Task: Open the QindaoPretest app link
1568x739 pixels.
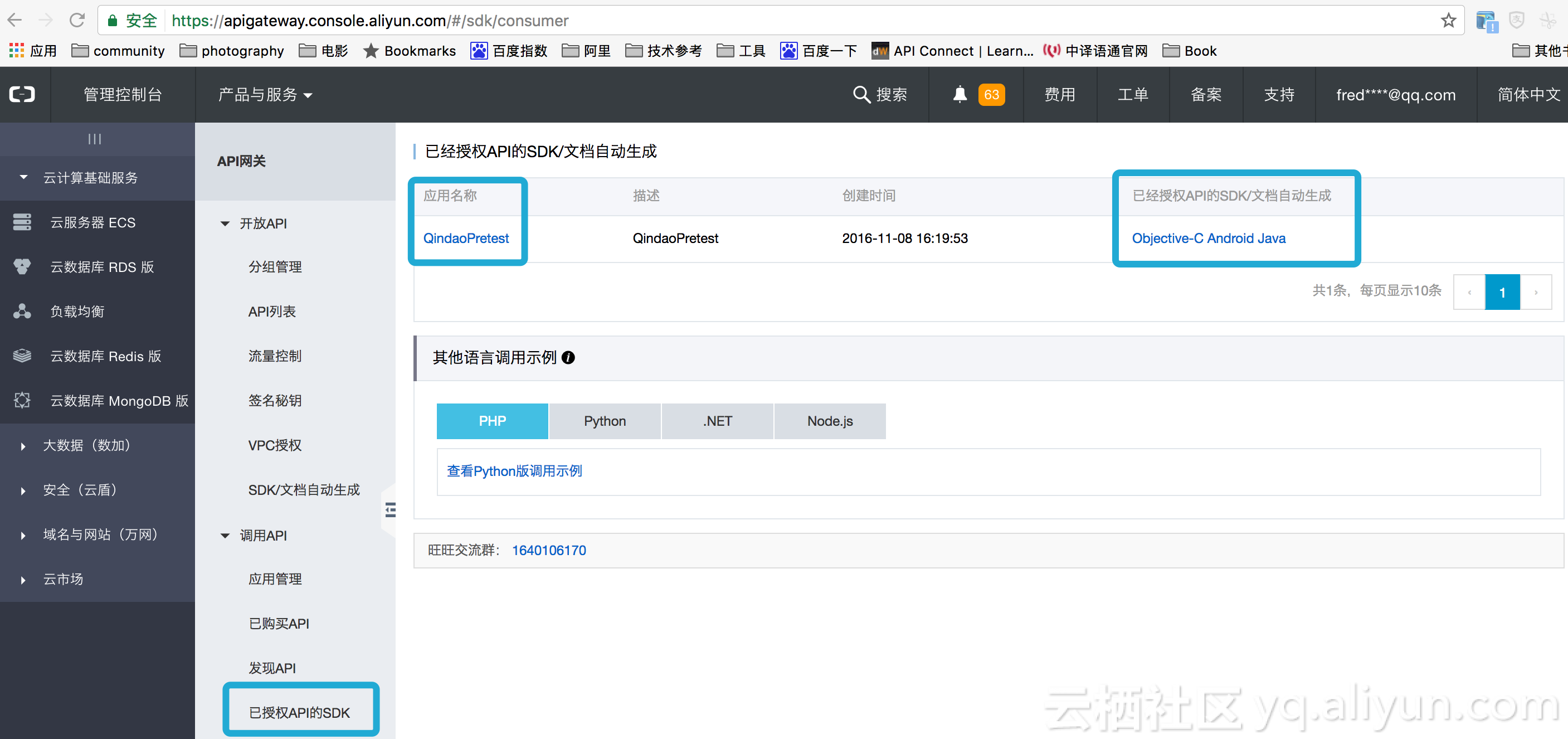Action: [466, 238]
